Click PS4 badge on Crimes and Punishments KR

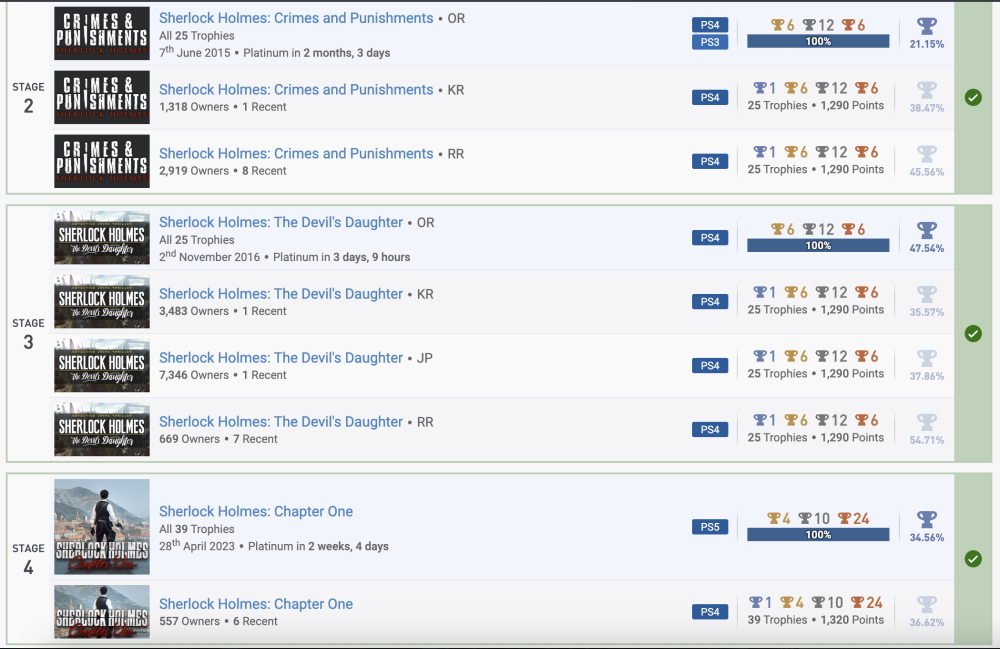[710, 98]
